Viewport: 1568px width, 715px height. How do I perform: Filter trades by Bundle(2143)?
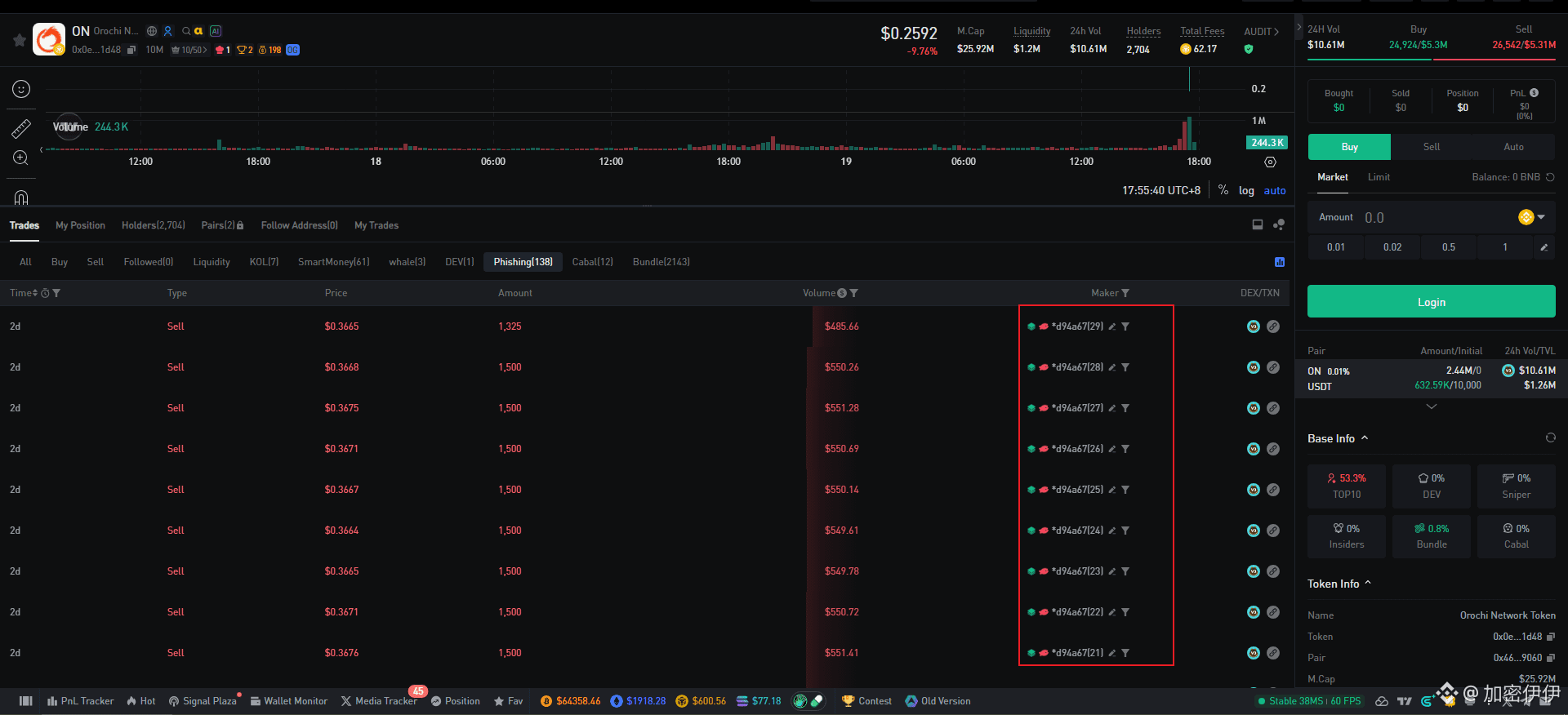[661, 262]
